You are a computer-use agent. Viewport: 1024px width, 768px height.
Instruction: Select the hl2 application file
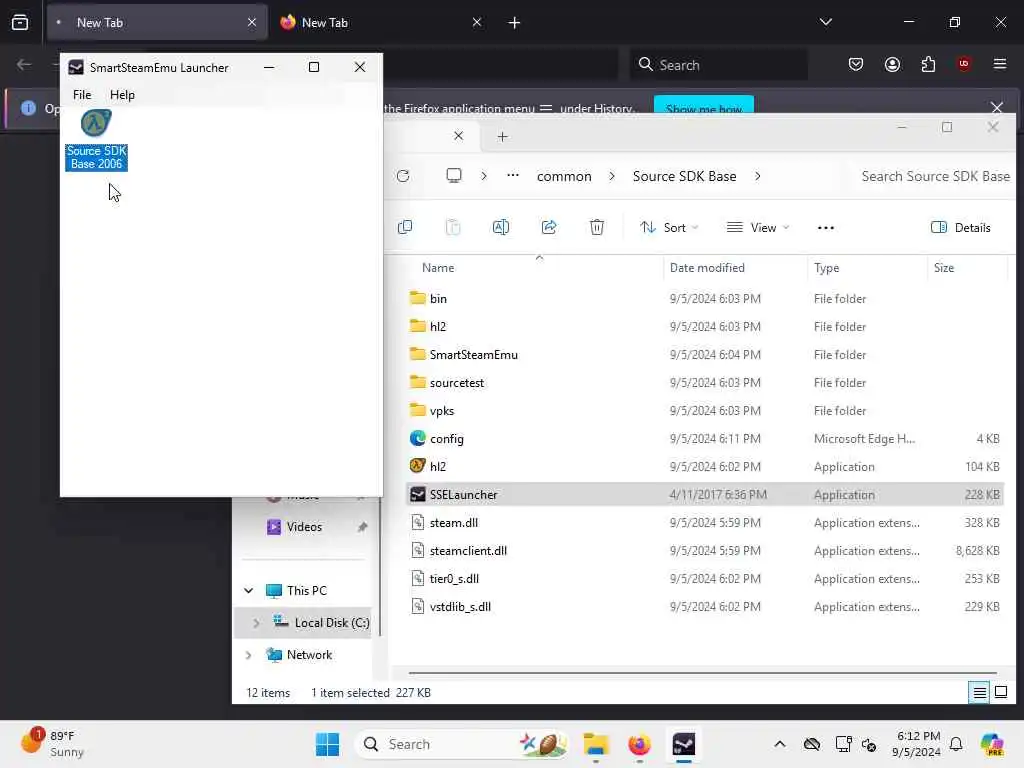tap(704, 467)
